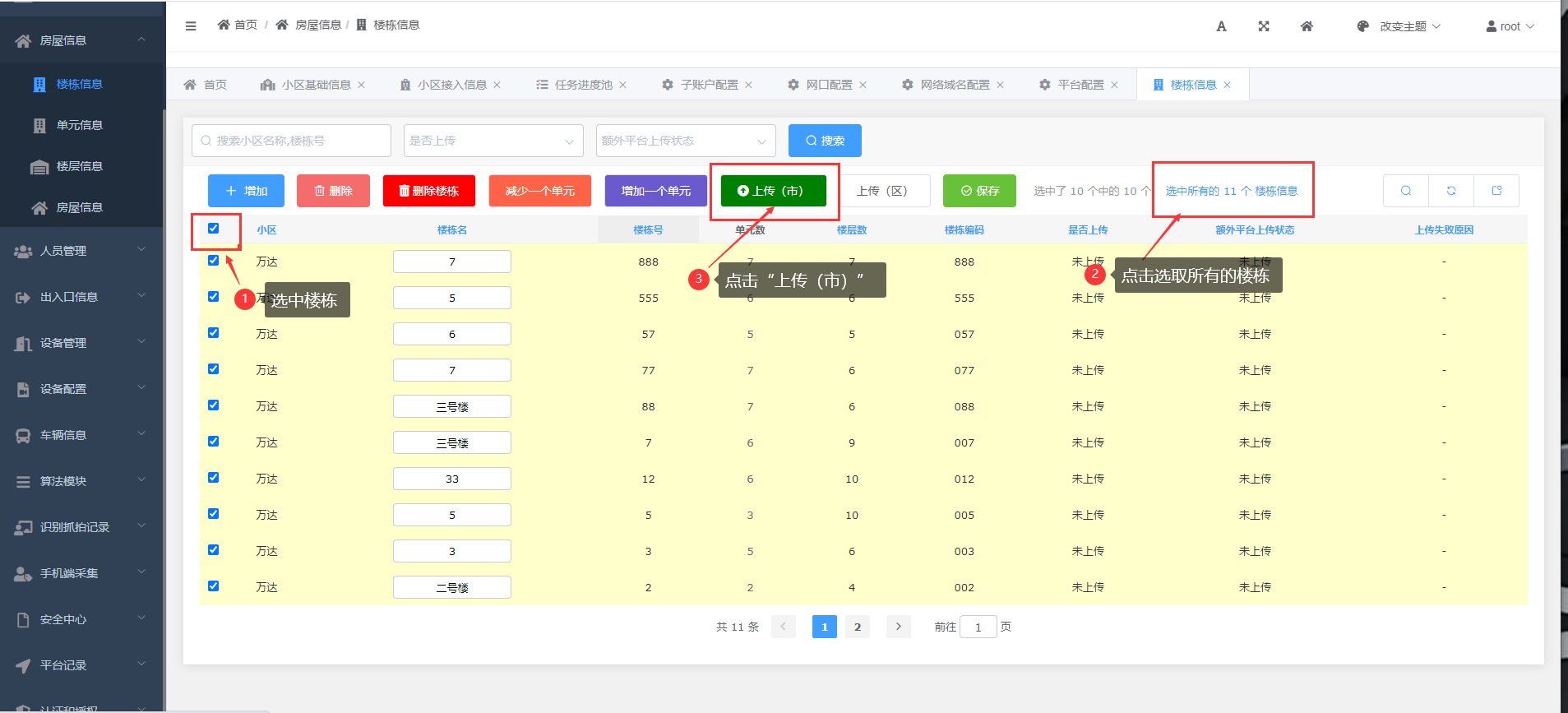Click the 搜索小区名称,楼栋号 search field
This screenshot has width=1568, height=713.
click(x=291, y=141)
